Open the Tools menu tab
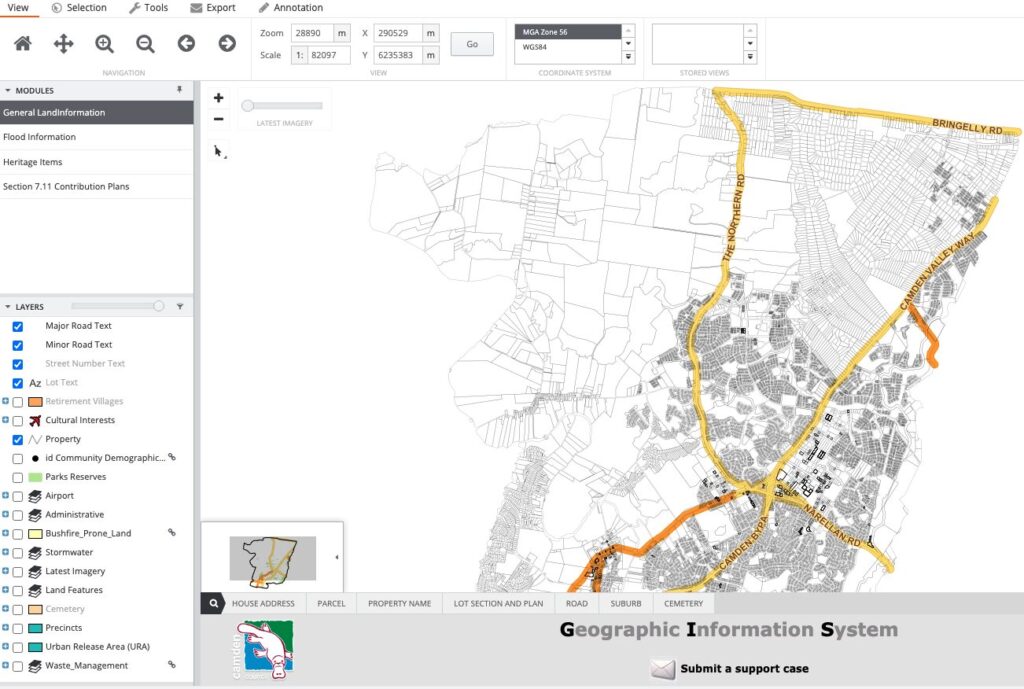 tap(148, 8)
